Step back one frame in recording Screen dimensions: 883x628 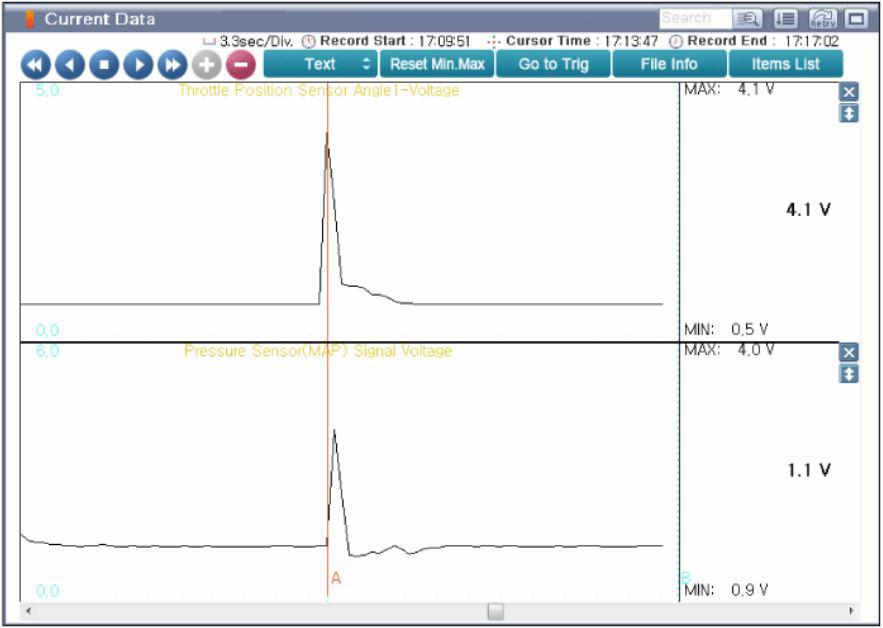click(70, 65)
